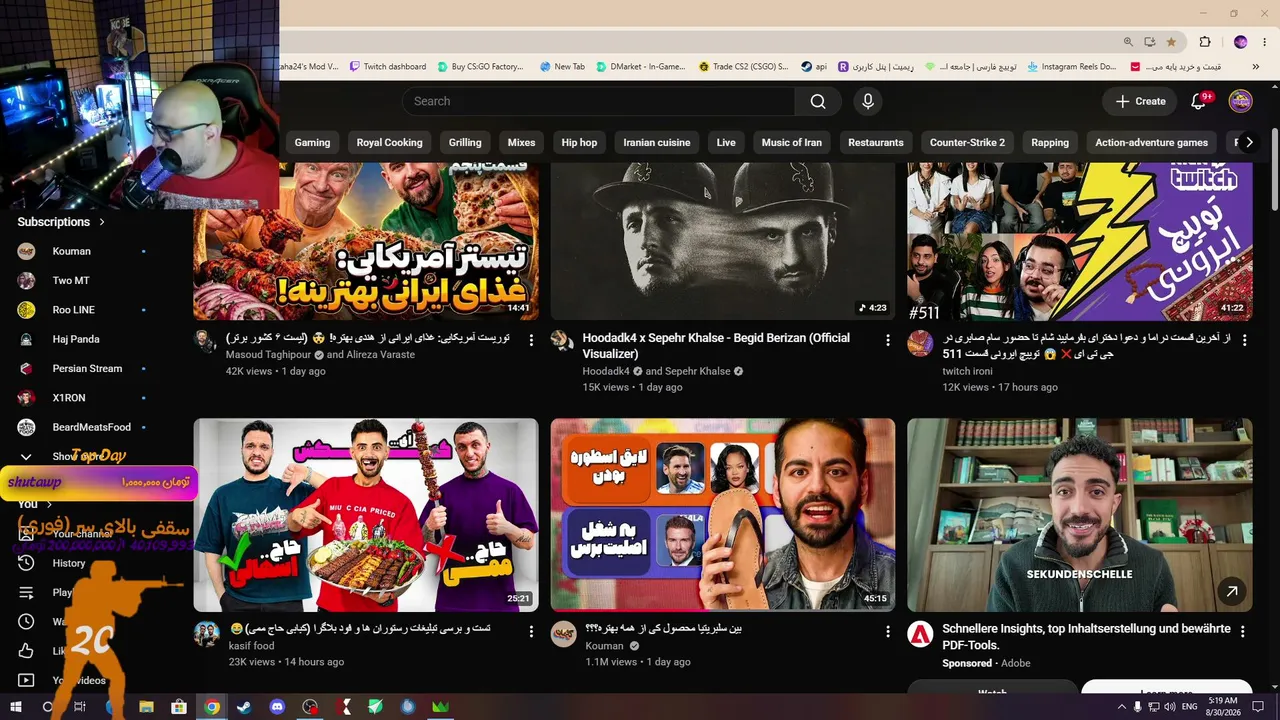
Task: Open the Chrome extensions puzzle icon
Action: pos(1205,42)
